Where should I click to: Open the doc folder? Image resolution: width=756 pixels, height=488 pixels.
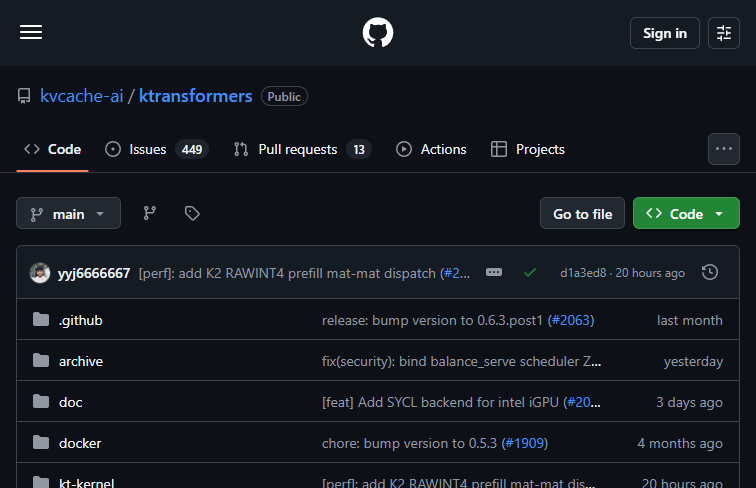click(x=70, y=402)
